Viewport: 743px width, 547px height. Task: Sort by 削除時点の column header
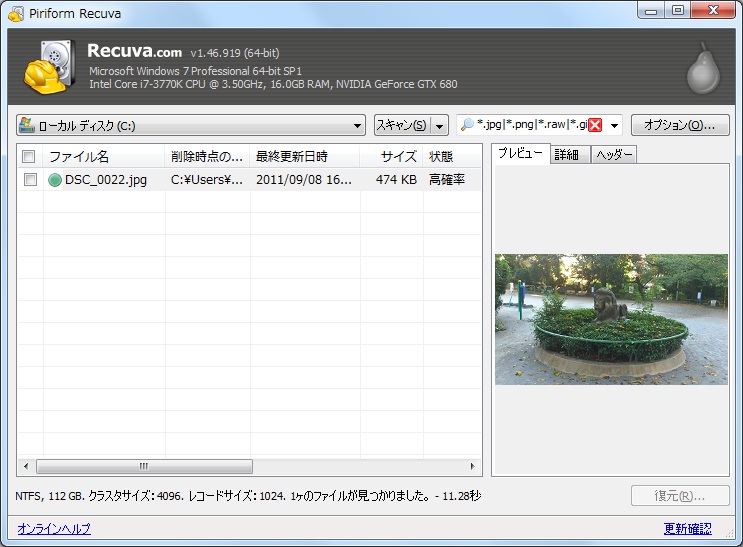[208, 156]
